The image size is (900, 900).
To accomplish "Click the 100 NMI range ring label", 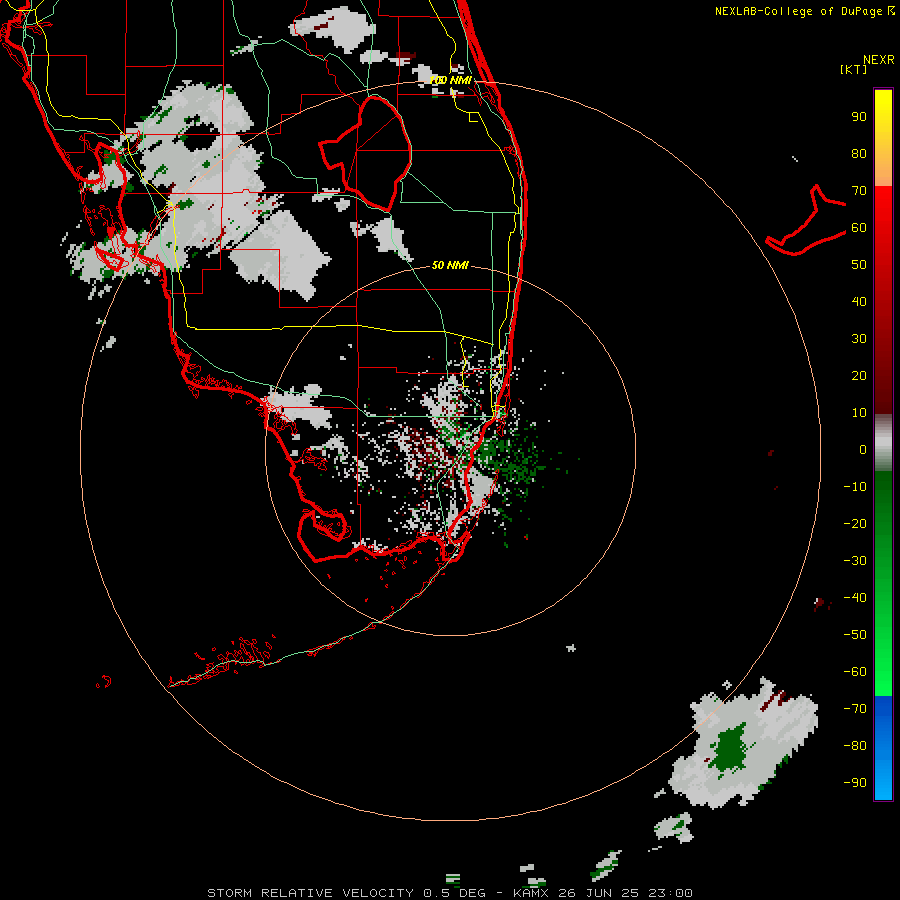I will pos(451,80).
